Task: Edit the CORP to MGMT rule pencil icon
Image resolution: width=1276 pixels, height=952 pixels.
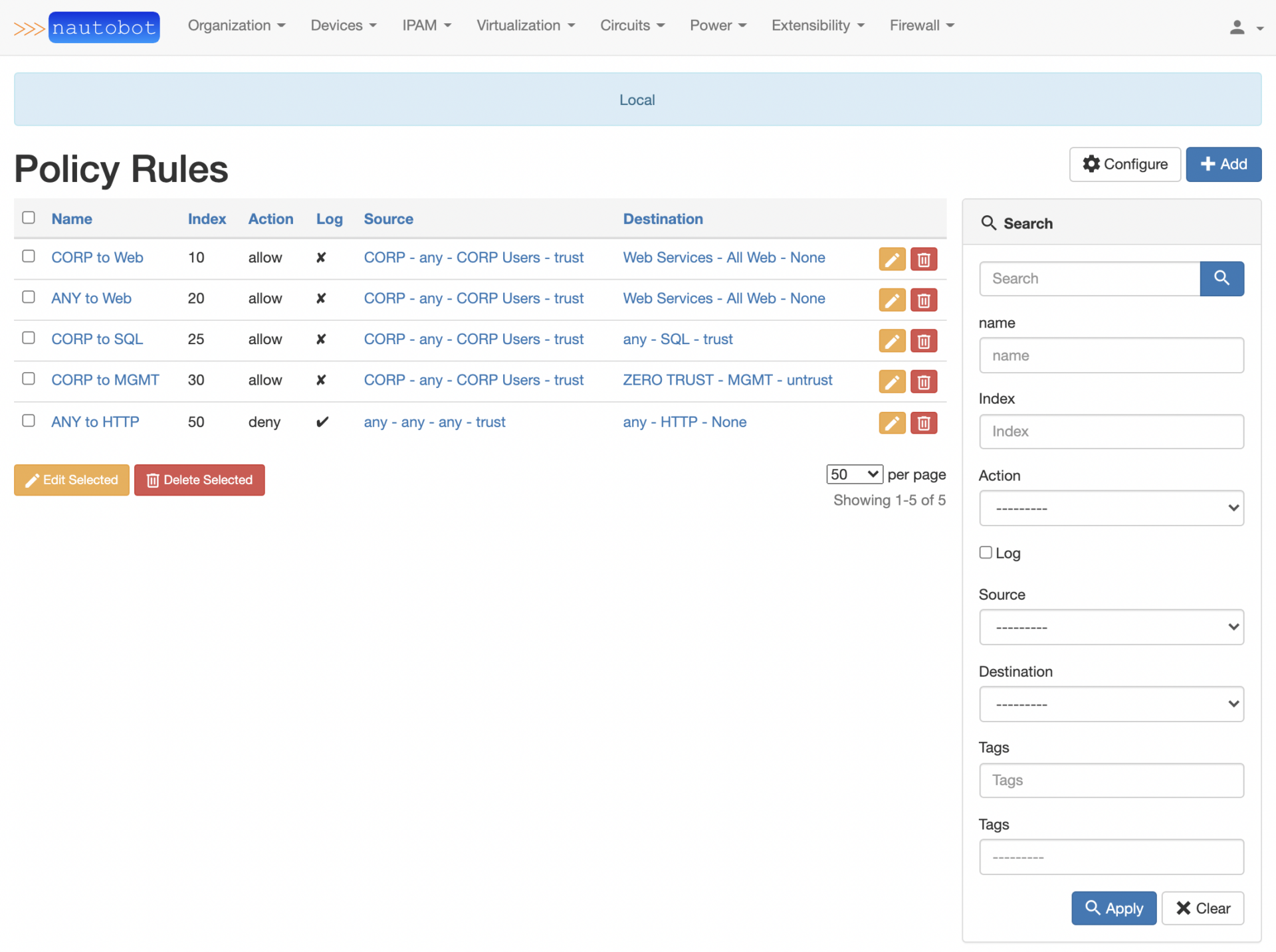Action: [892, 381]
